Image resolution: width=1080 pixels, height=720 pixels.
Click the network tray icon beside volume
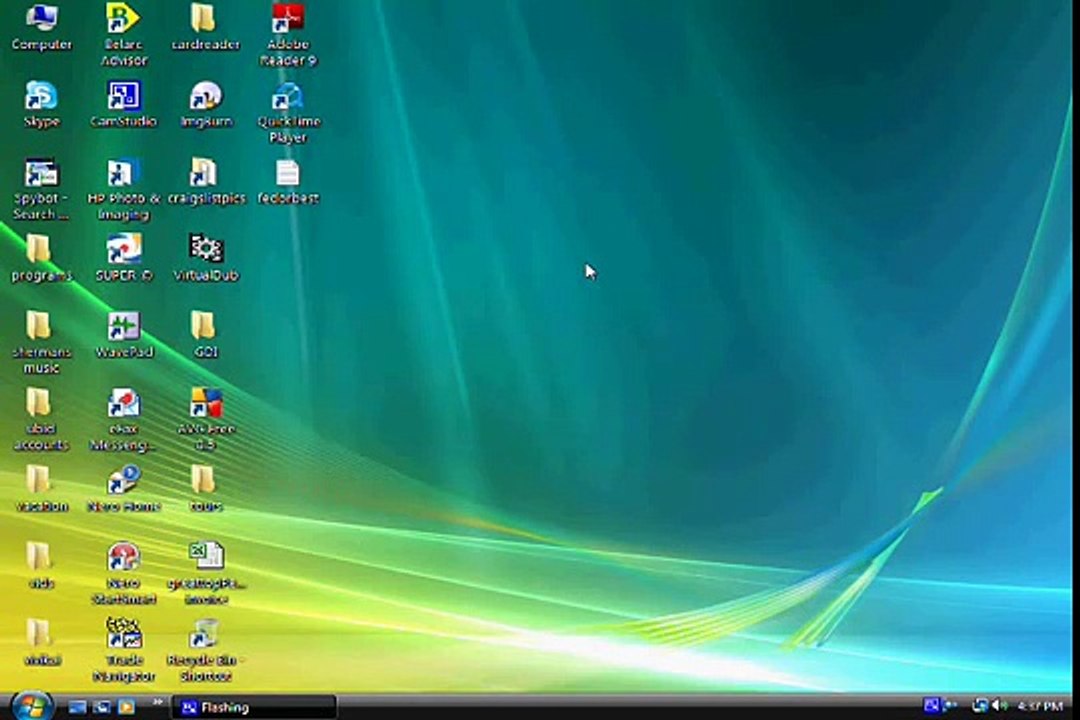coord(979,706)
